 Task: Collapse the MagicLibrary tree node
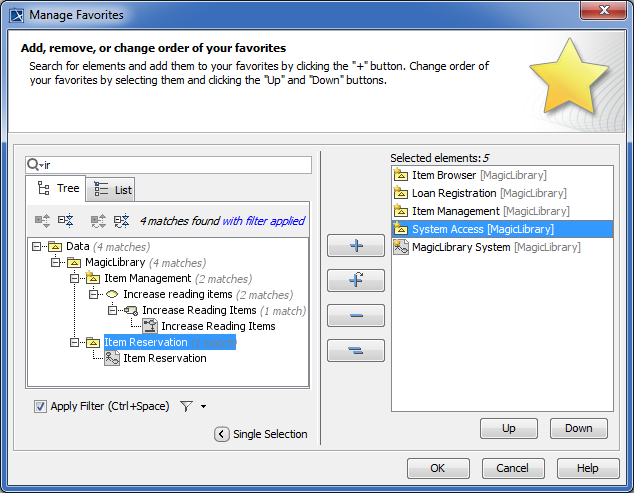(55, 262)
